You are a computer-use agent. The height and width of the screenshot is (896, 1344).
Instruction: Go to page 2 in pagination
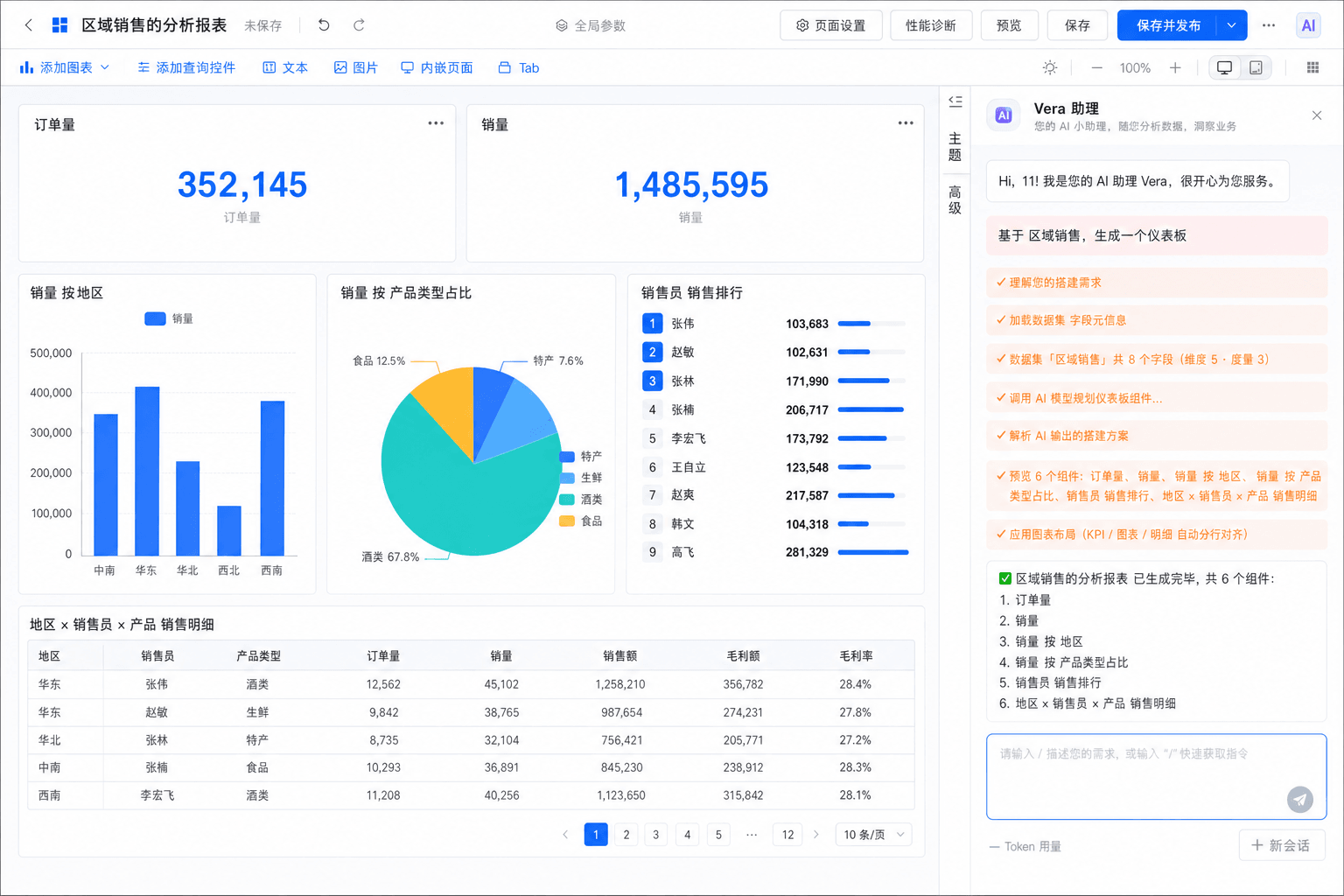pyautogui.click(x=626, y=835)
